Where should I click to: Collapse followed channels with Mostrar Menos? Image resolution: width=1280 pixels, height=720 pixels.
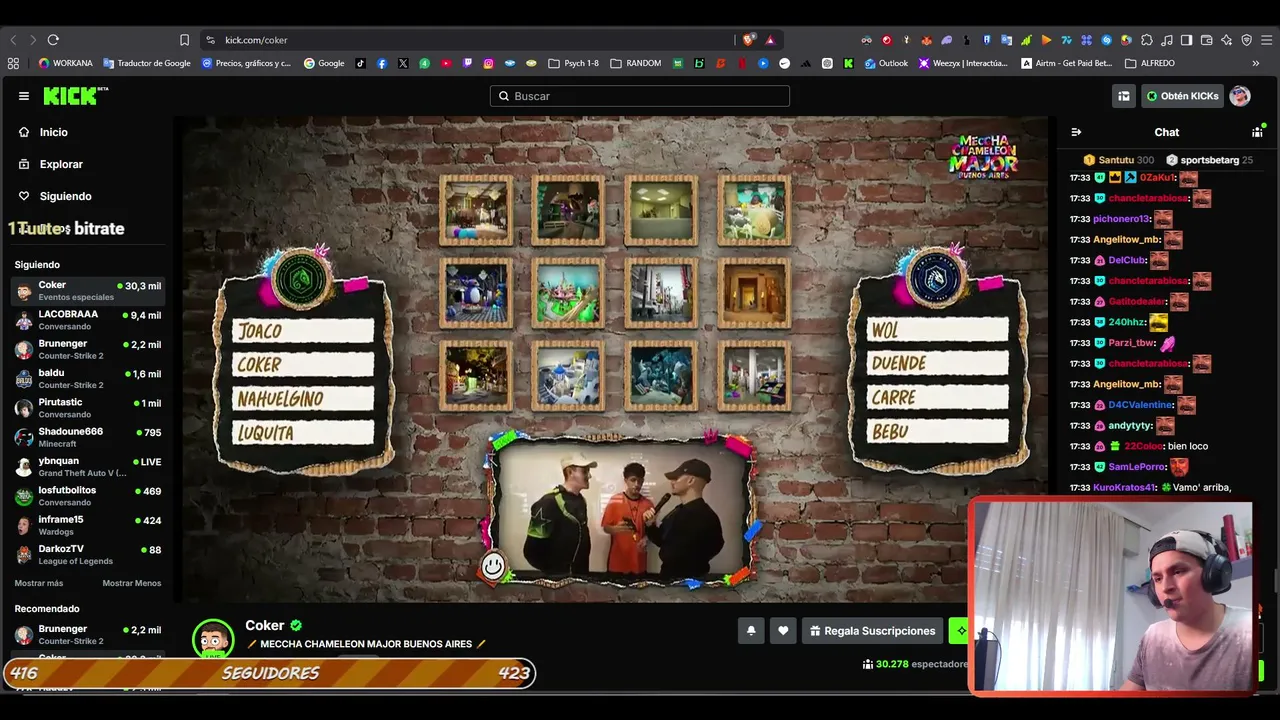click(x=131, y=583)
